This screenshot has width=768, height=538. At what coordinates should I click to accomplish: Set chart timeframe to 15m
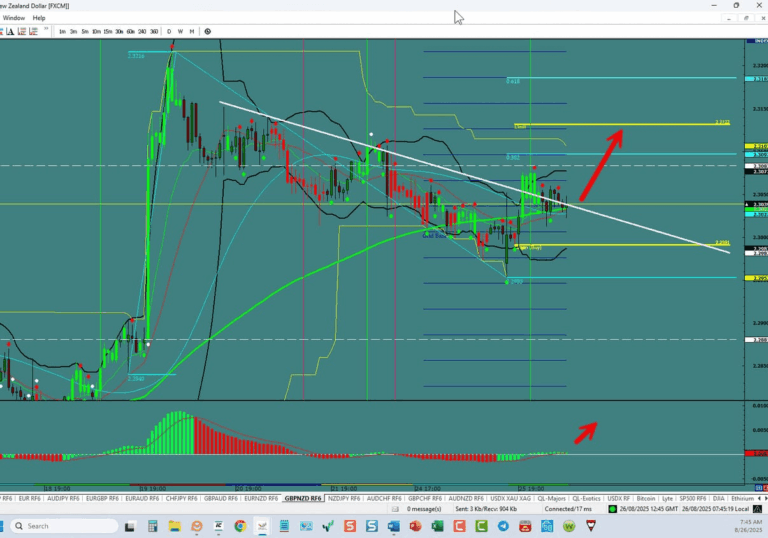tap(108, 31)
